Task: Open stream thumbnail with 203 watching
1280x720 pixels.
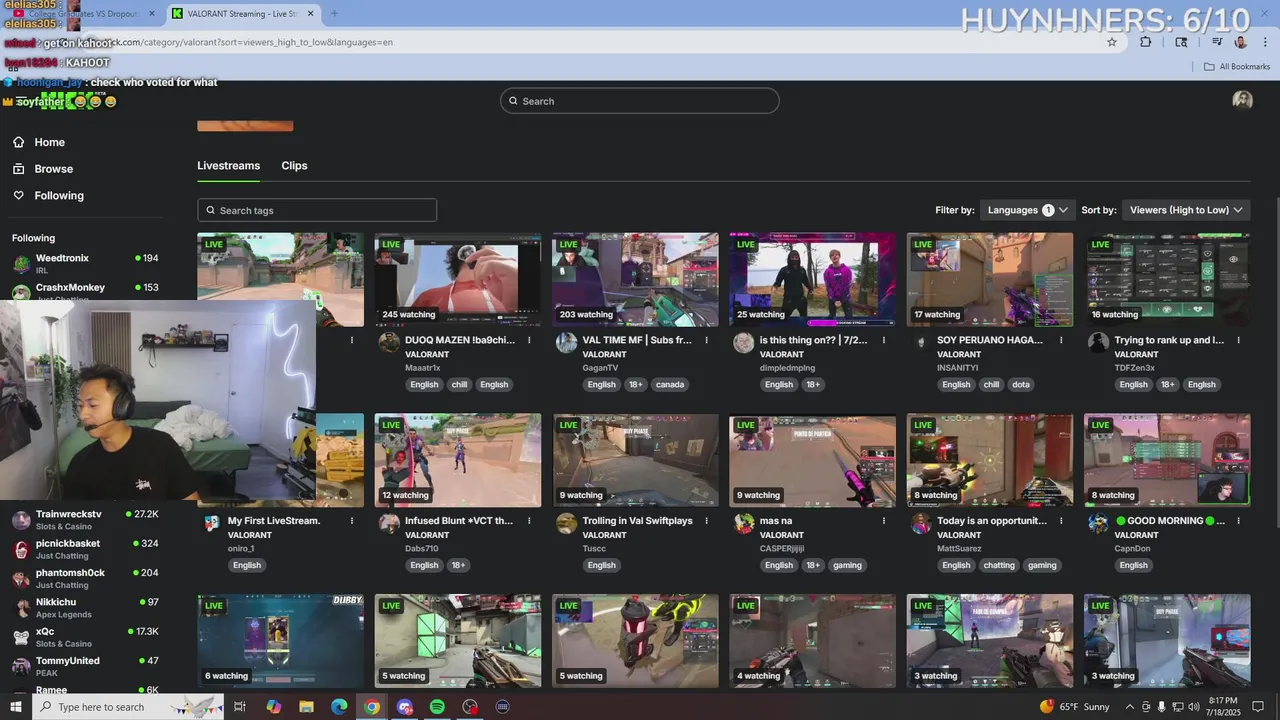Action: tap(635, 279)
